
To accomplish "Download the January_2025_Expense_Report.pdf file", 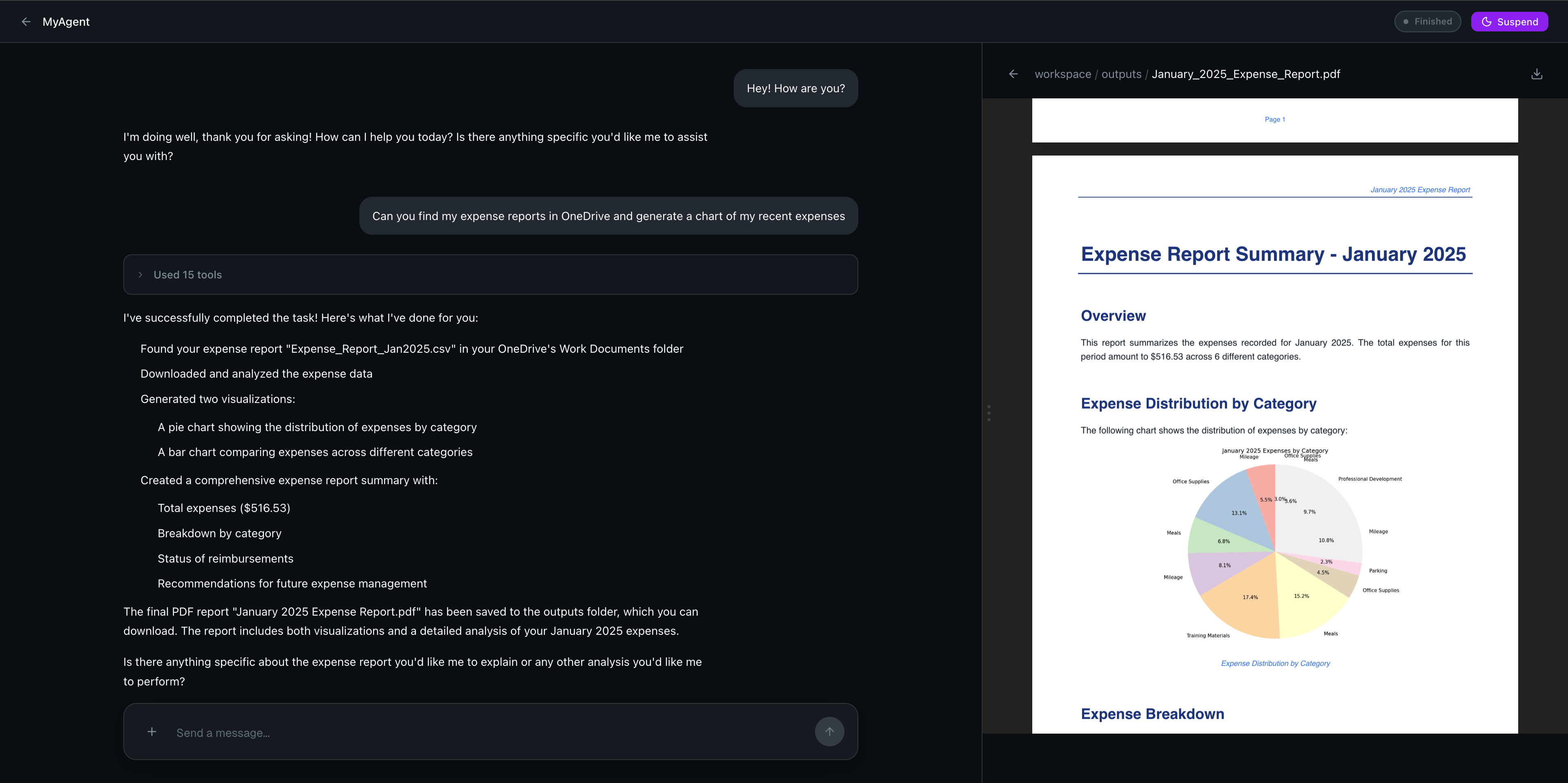I will click(x=1536, y=74).
